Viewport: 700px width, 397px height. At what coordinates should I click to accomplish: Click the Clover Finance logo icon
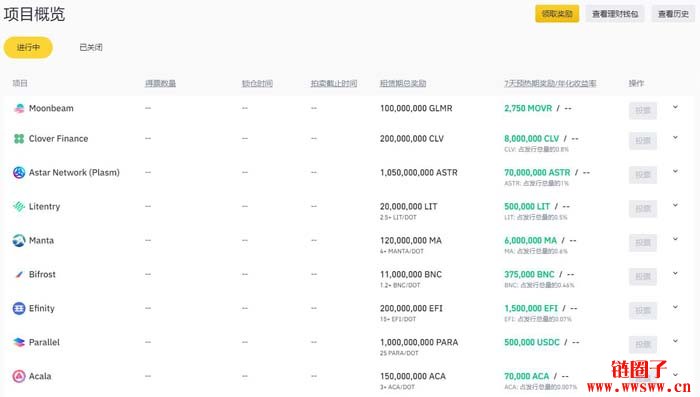point(19,139)
